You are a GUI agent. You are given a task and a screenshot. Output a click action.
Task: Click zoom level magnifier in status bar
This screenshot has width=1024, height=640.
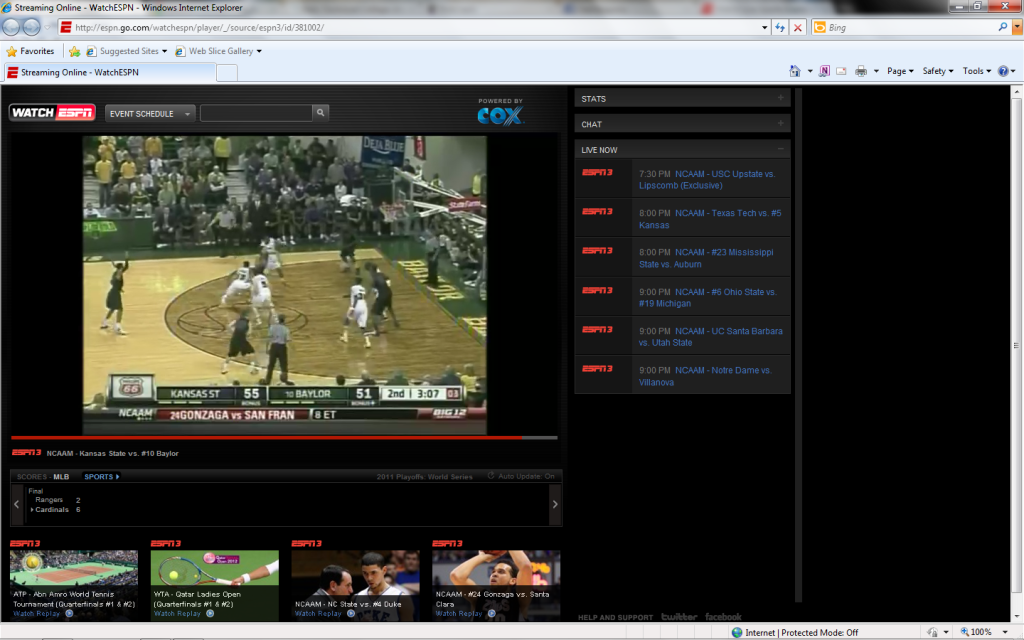965,632
